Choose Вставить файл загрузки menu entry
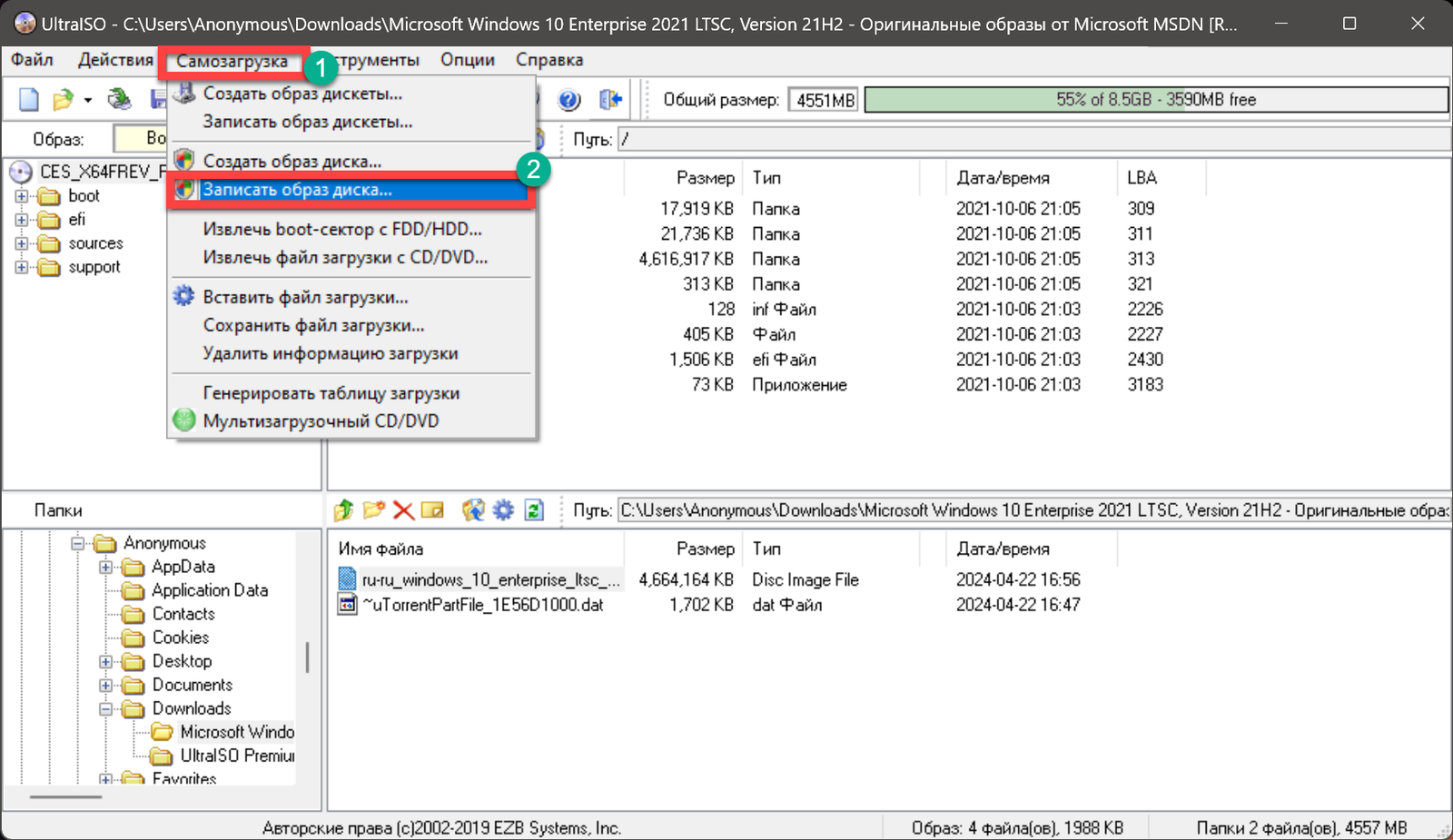1453x840 pixels. [x=352, y=298]
